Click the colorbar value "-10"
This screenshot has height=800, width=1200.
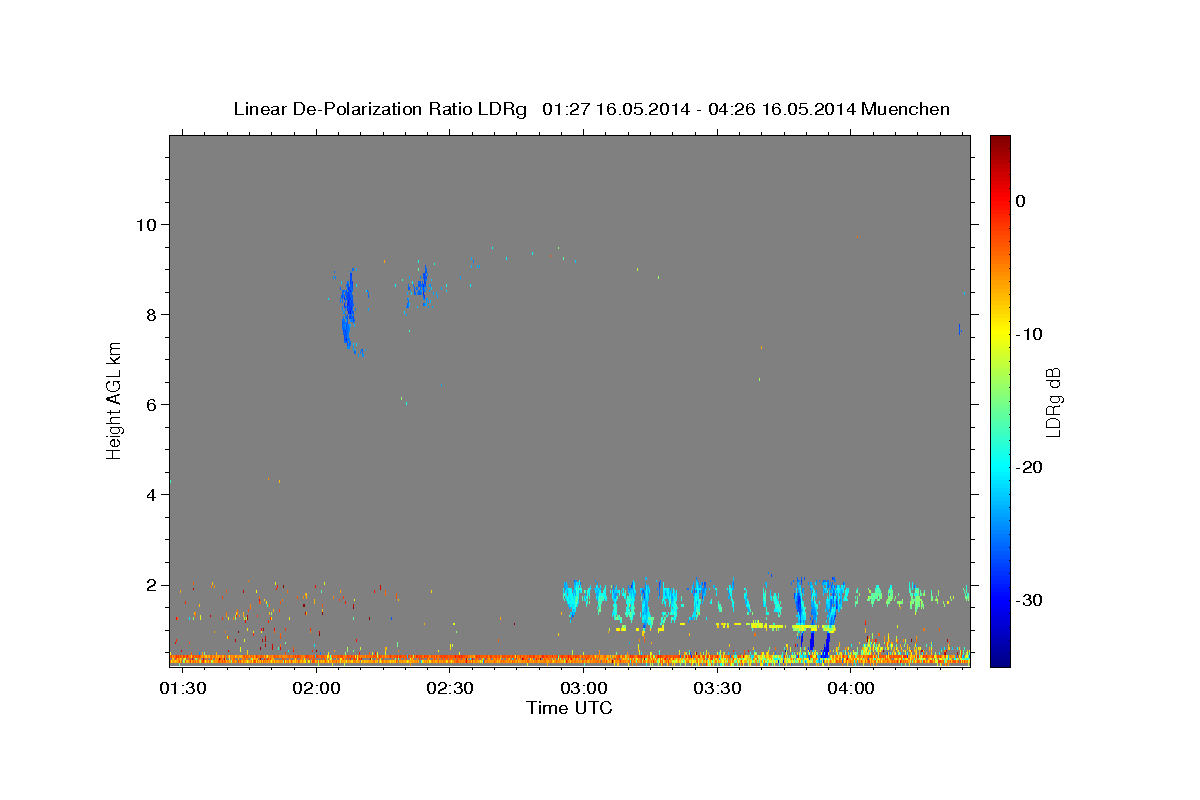(1029, 334)
